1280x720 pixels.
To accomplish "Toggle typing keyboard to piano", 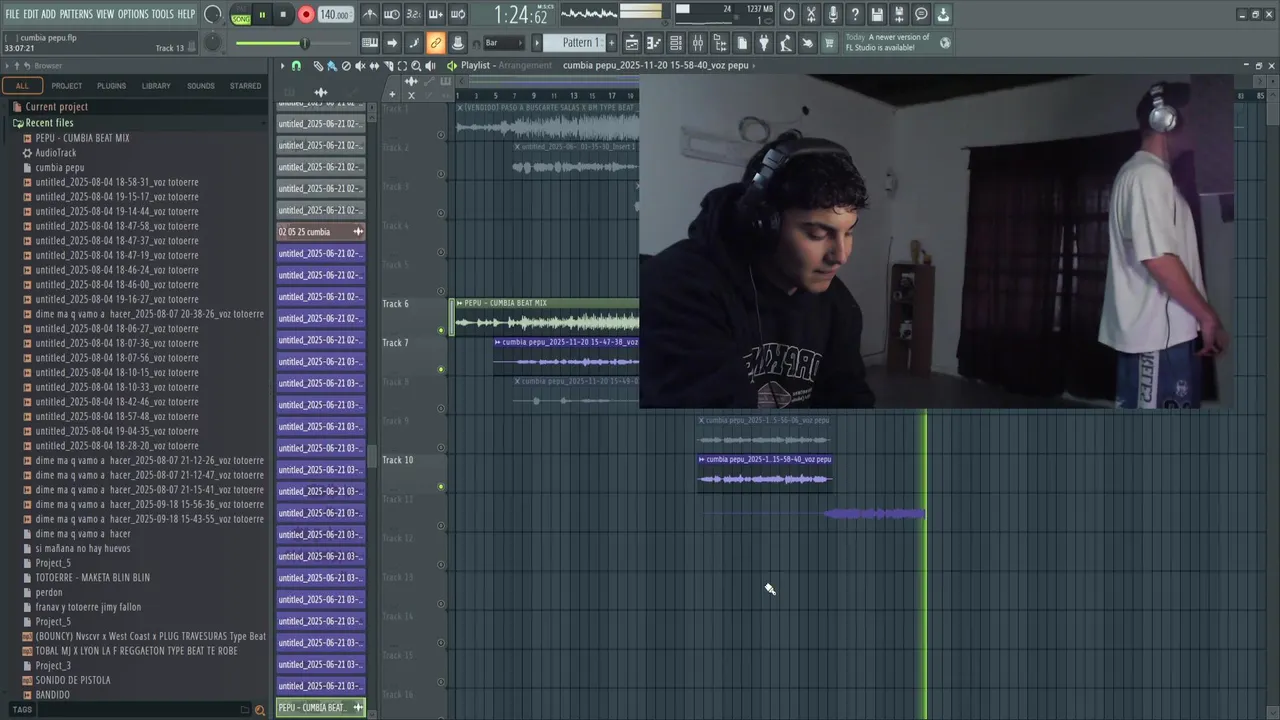I will click(x=370, y=43).
